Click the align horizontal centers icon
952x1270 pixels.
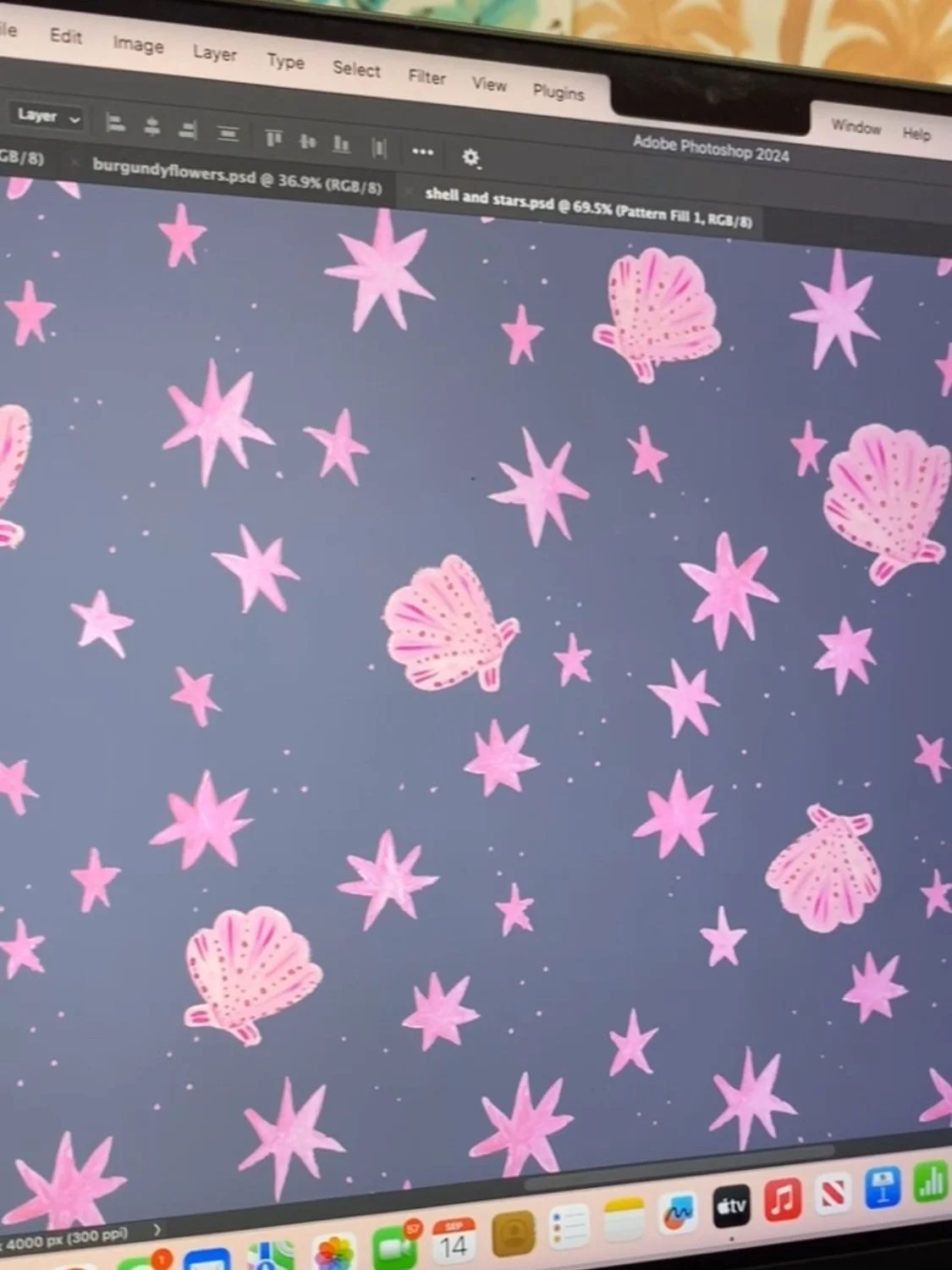(152, 127)
